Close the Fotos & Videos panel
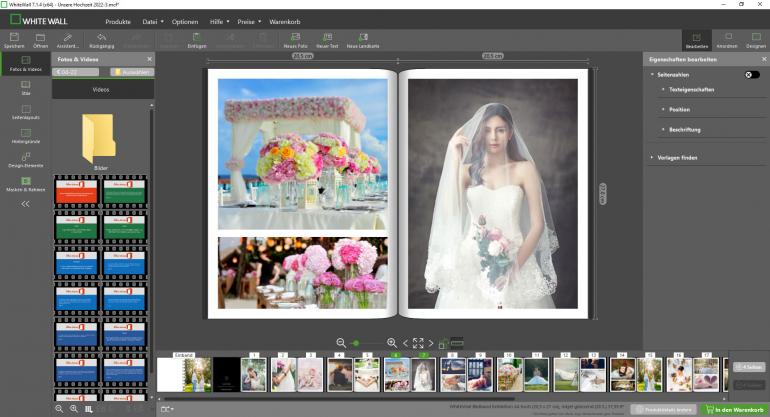This screenshot has height=417, width=770. (x=149, y=59)
